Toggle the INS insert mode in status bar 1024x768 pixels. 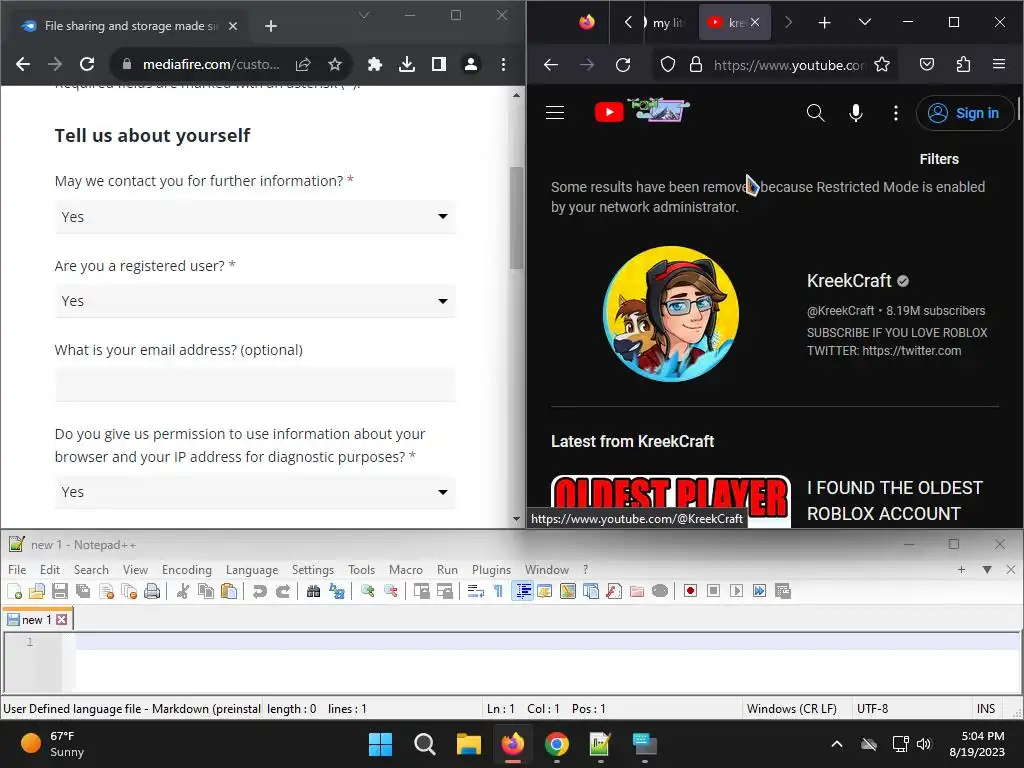[x=985, y=709]
